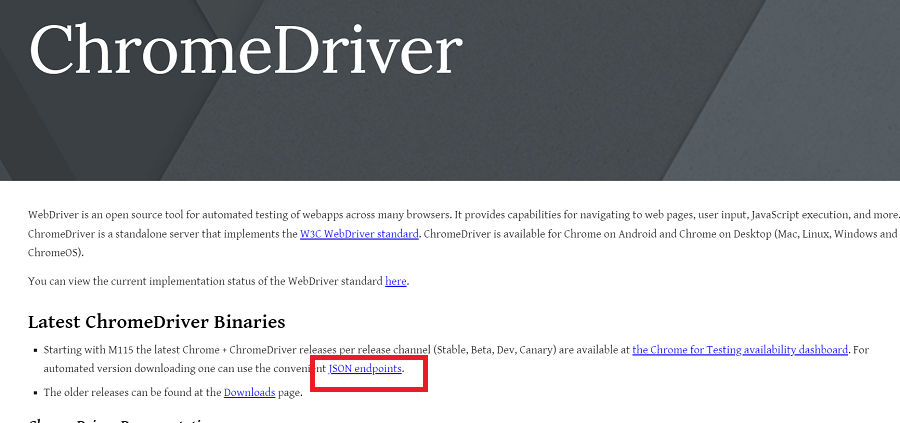Click the Latest ChromeDriver Binaries heading
The image size is (900, 423).
157,322
